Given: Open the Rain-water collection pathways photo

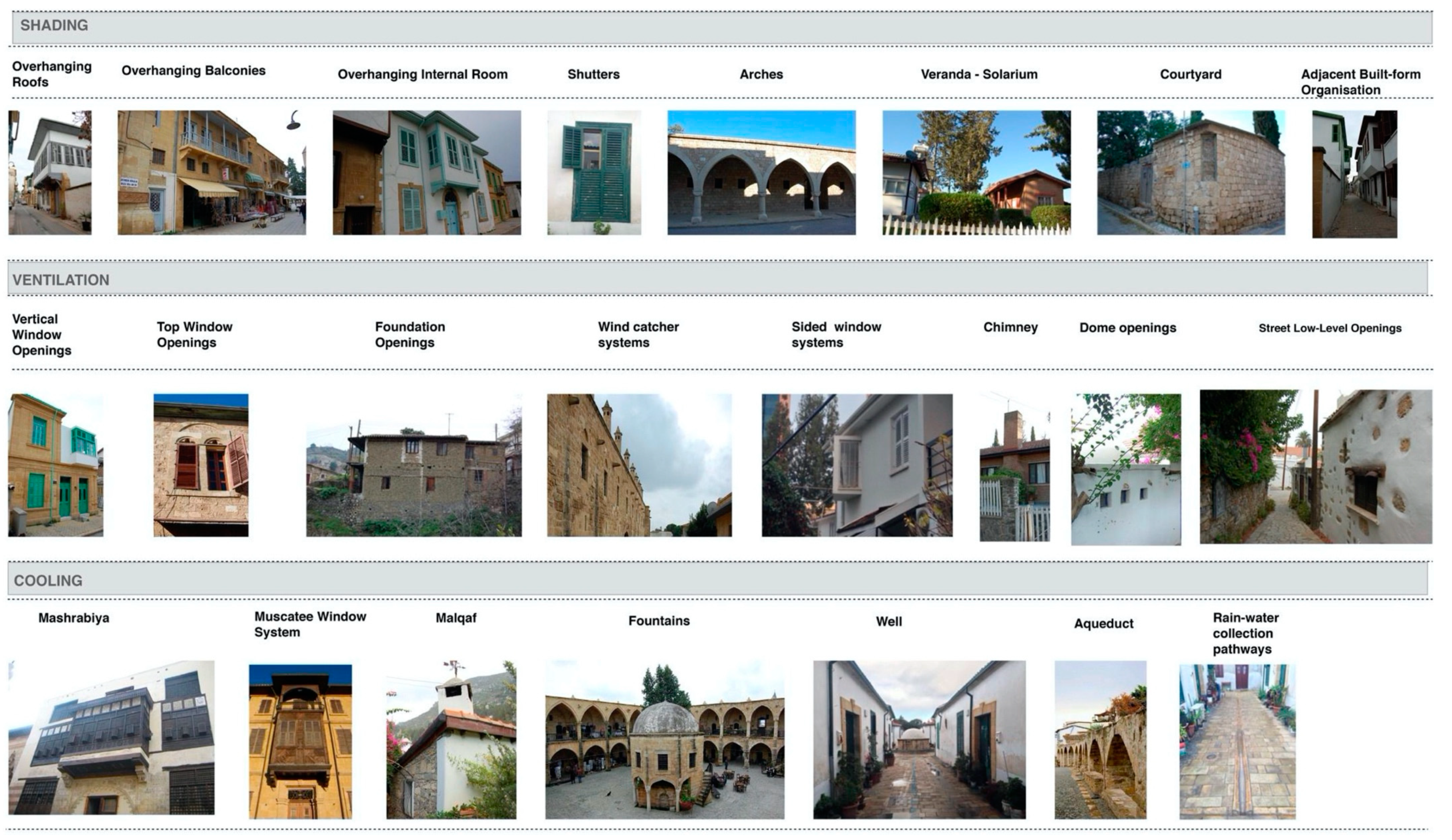Looking at the screenshot, I should coord(1237,741).
